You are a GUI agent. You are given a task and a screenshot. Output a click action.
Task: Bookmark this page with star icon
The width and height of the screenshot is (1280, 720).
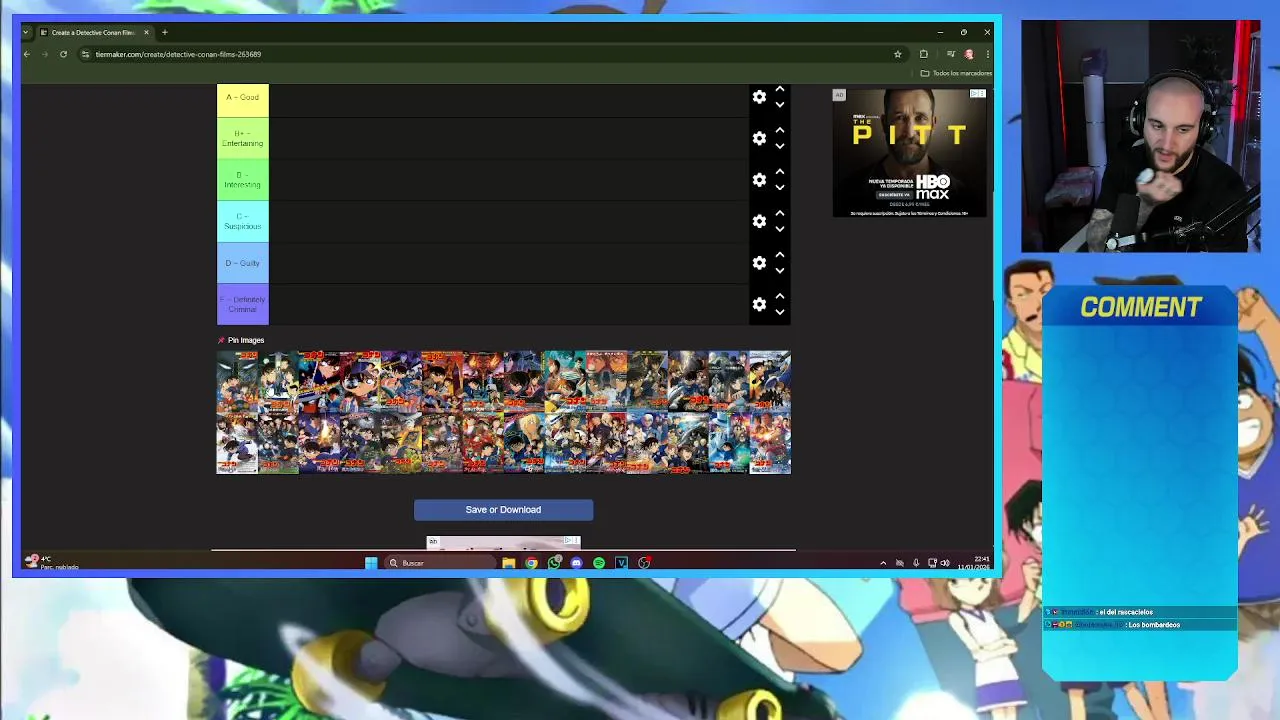[898, 54]
